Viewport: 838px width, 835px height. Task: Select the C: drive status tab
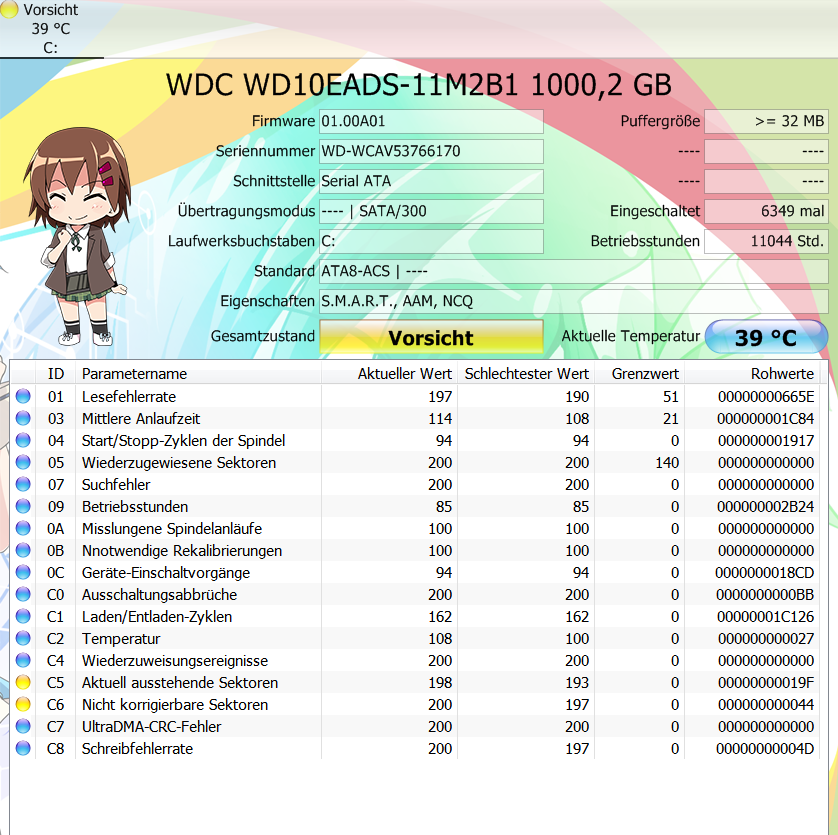[x=51, y=29]
